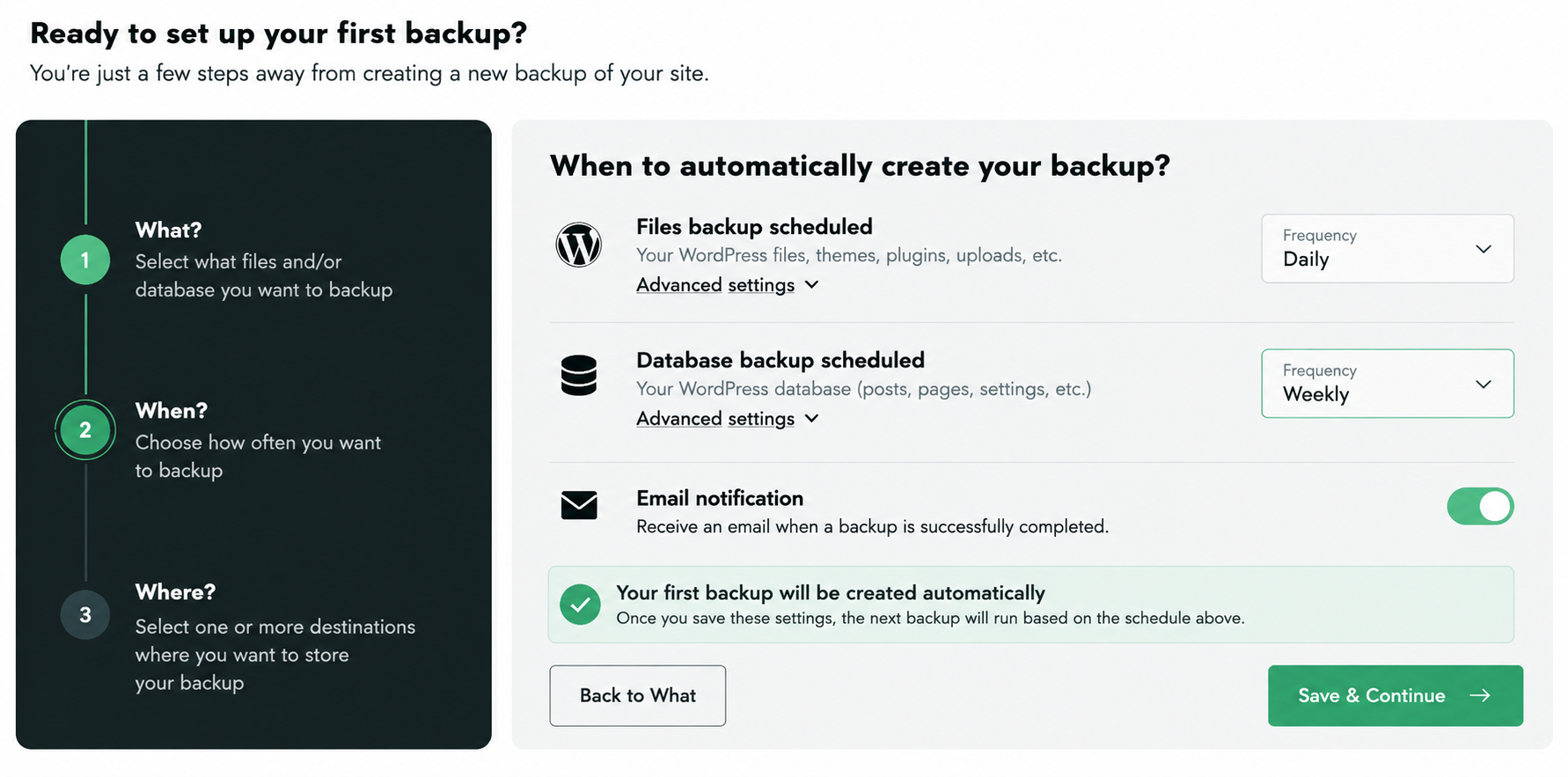Go to the 'Where?' step
This screenshot has width=1568, height=777.
175,592
